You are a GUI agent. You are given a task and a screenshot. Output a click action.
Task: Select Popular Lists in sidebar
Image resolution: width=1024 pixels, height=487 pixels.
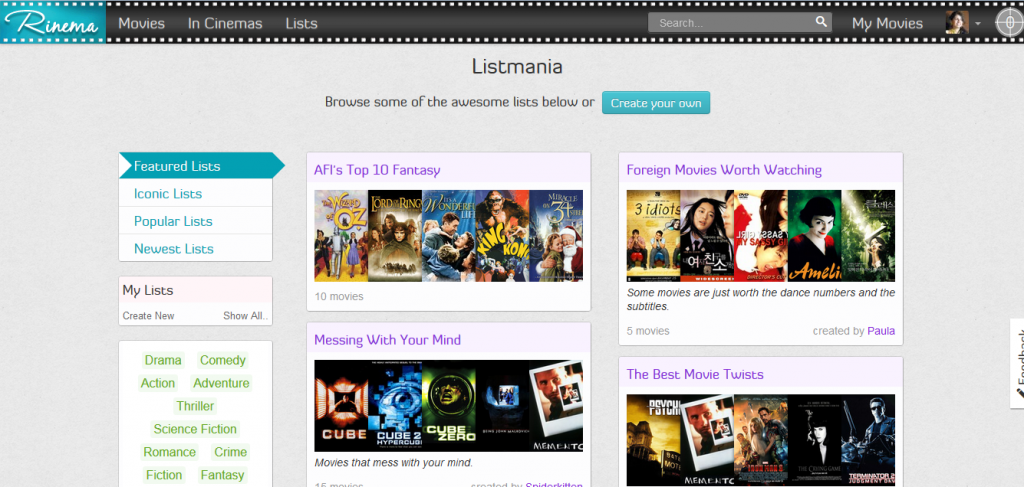click(x=195, y=221)
